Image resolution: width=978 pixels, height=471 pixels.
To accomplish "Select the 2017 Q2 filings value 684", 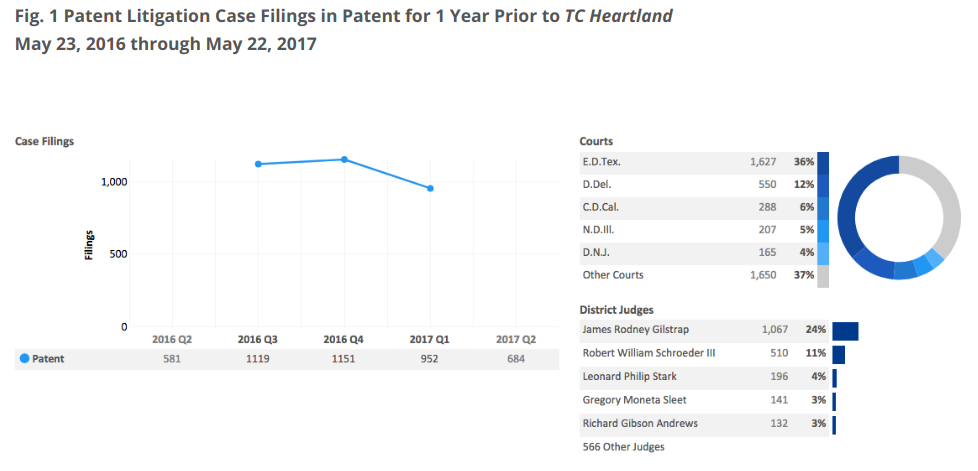I will (x=516, y=358).
